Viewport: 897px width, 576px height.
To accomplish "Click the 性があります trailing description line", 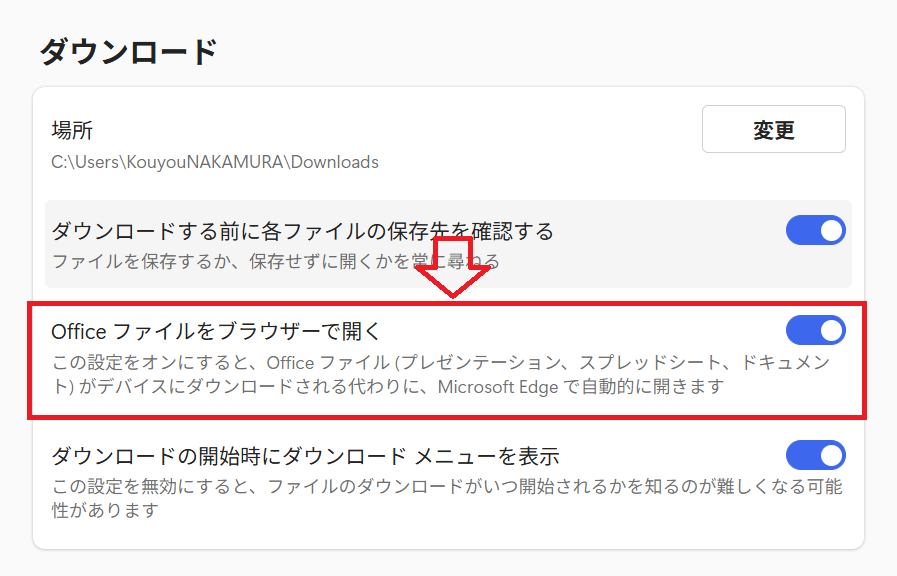I will click(x=105, y=512).
